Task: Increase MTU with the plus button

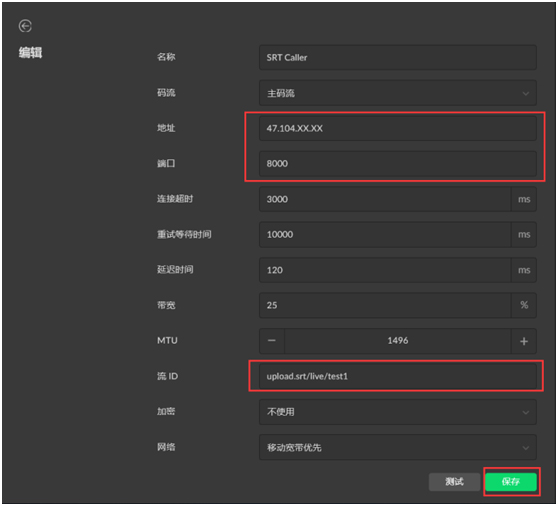Action: pyautogui.click(x=523, y=341)
